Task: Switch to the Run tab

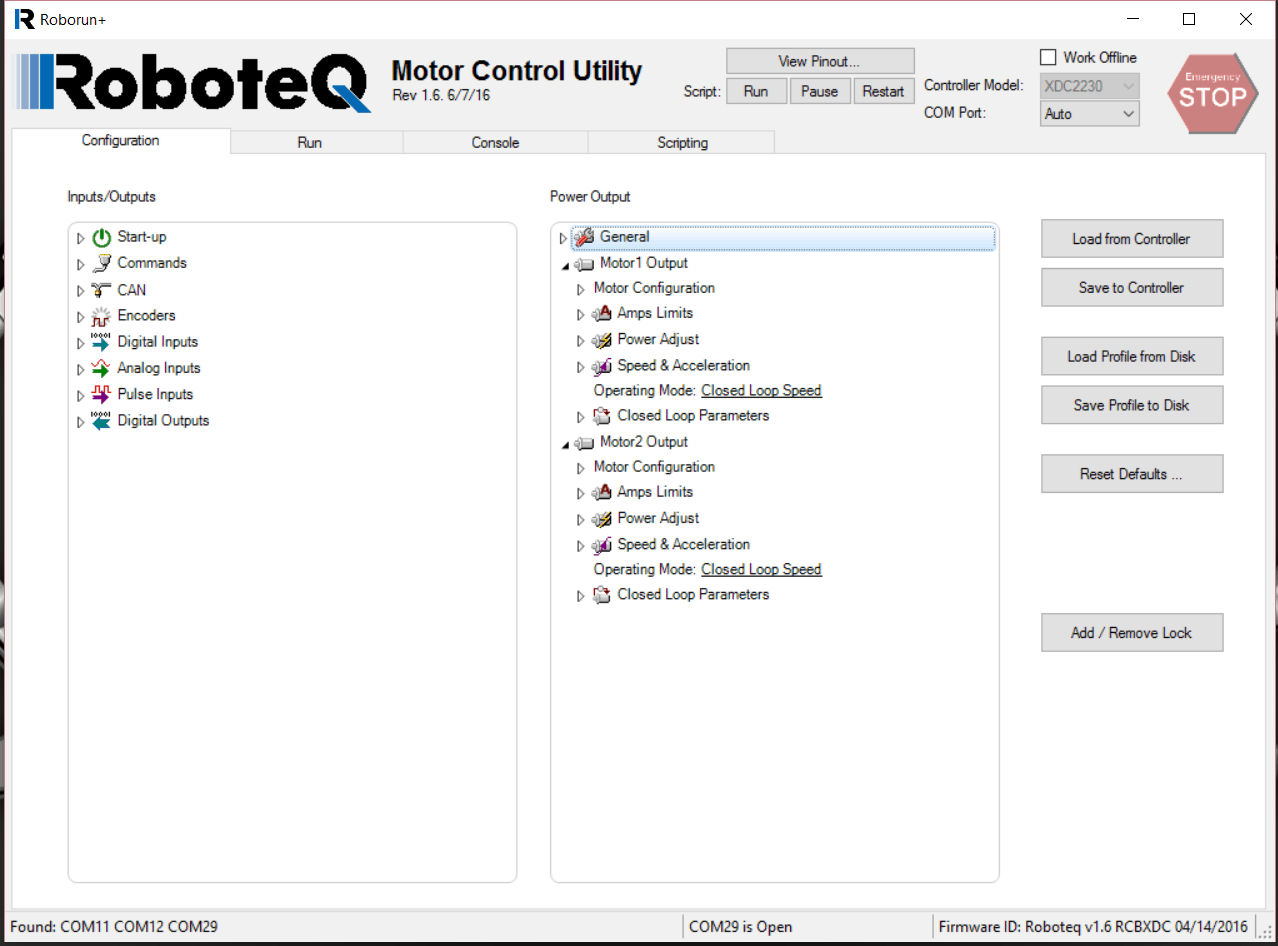Action: [x=310, y=143]
